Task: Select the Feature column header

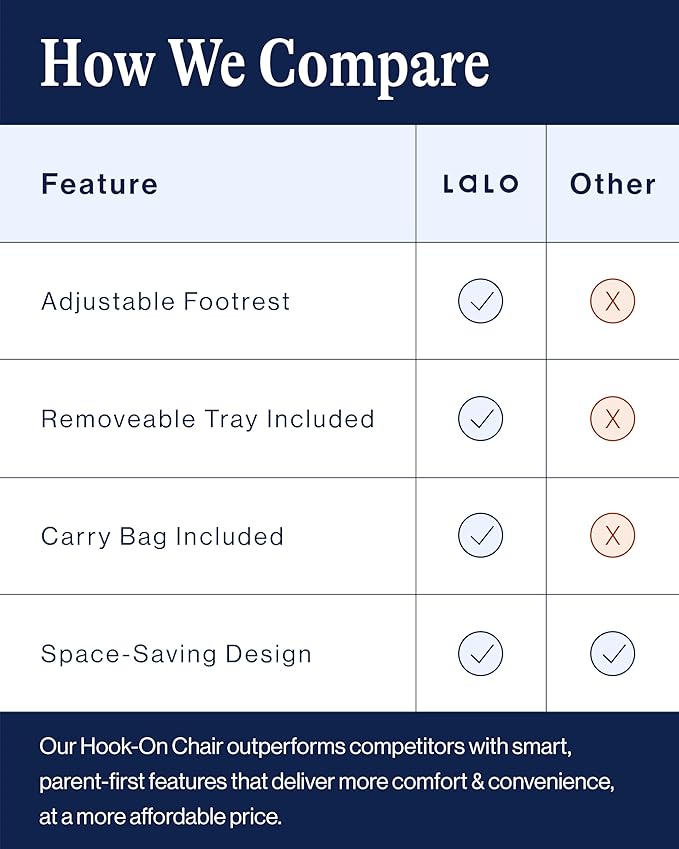Action: 100,184
